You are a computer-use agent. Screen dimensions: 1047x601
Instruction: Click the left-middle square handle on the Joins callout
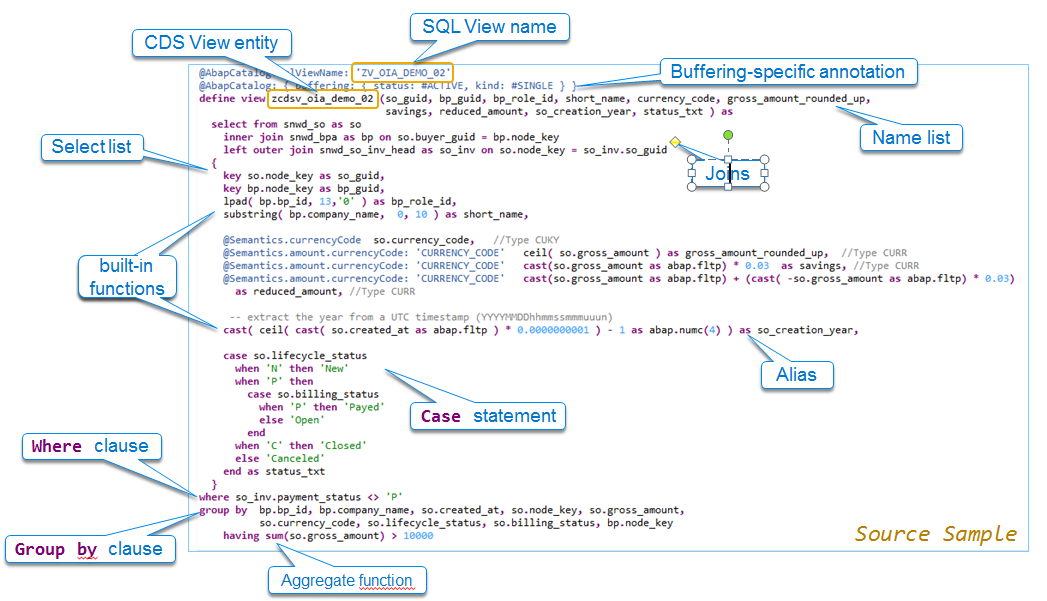pos(691,172)
